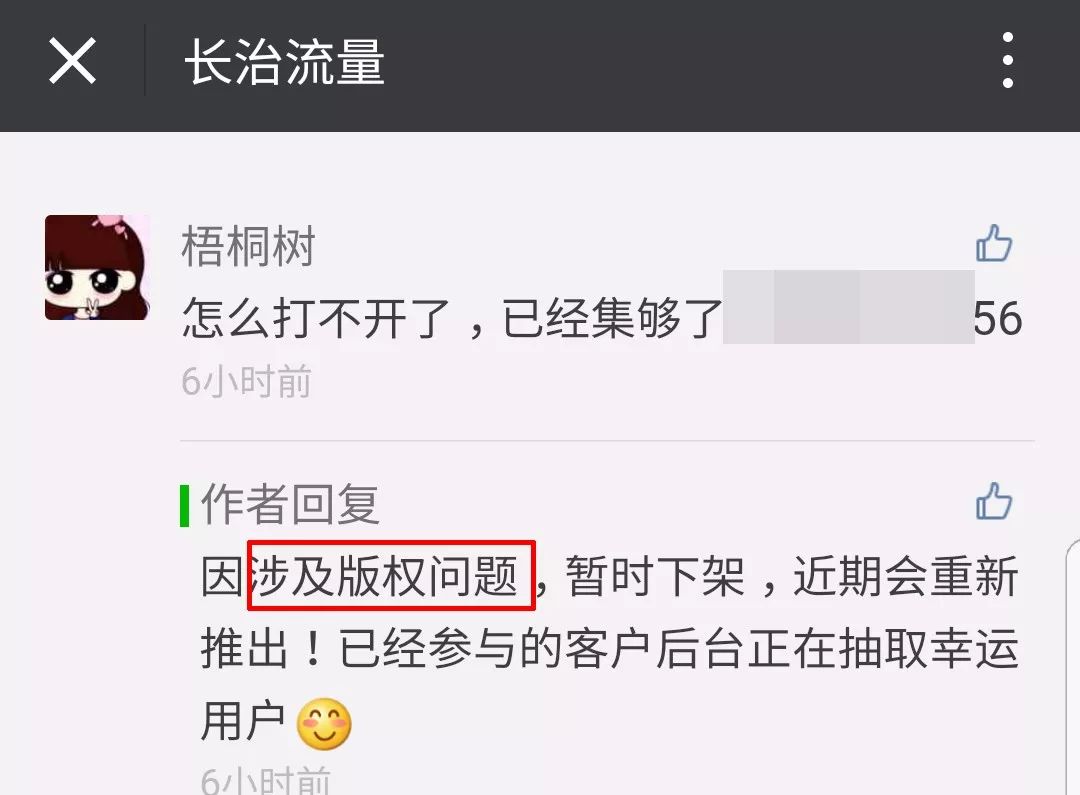1080x795 pixels.
Task: Like 梧桐树's comment with thumbs-up
Action: coord(994,244)
